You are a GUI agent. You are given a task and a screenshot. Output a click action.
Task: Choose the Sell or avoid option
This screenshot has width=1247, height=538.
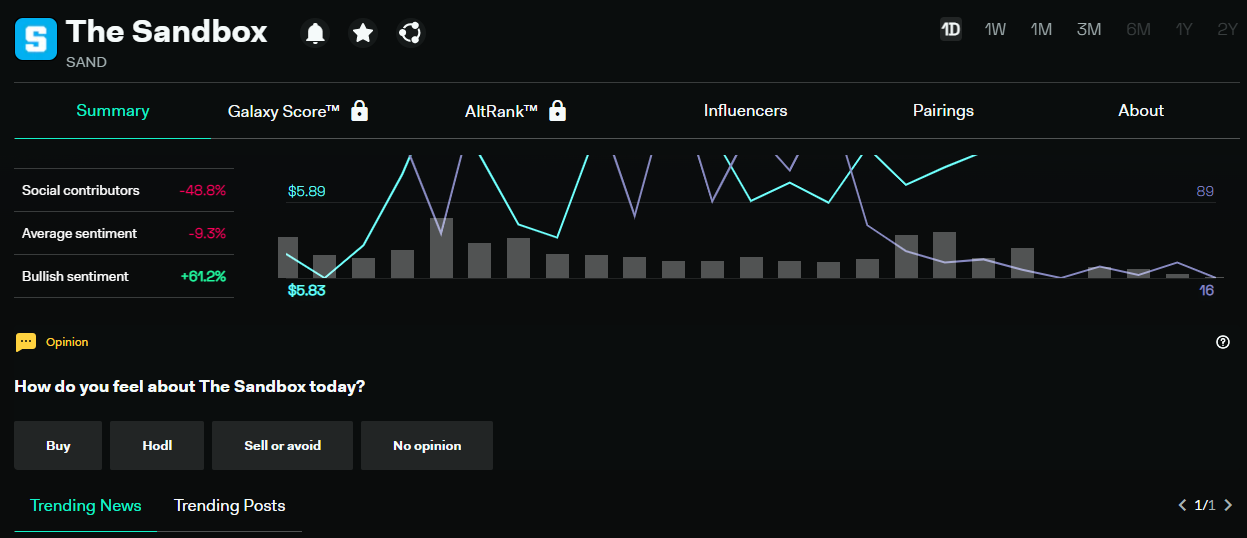282,445
